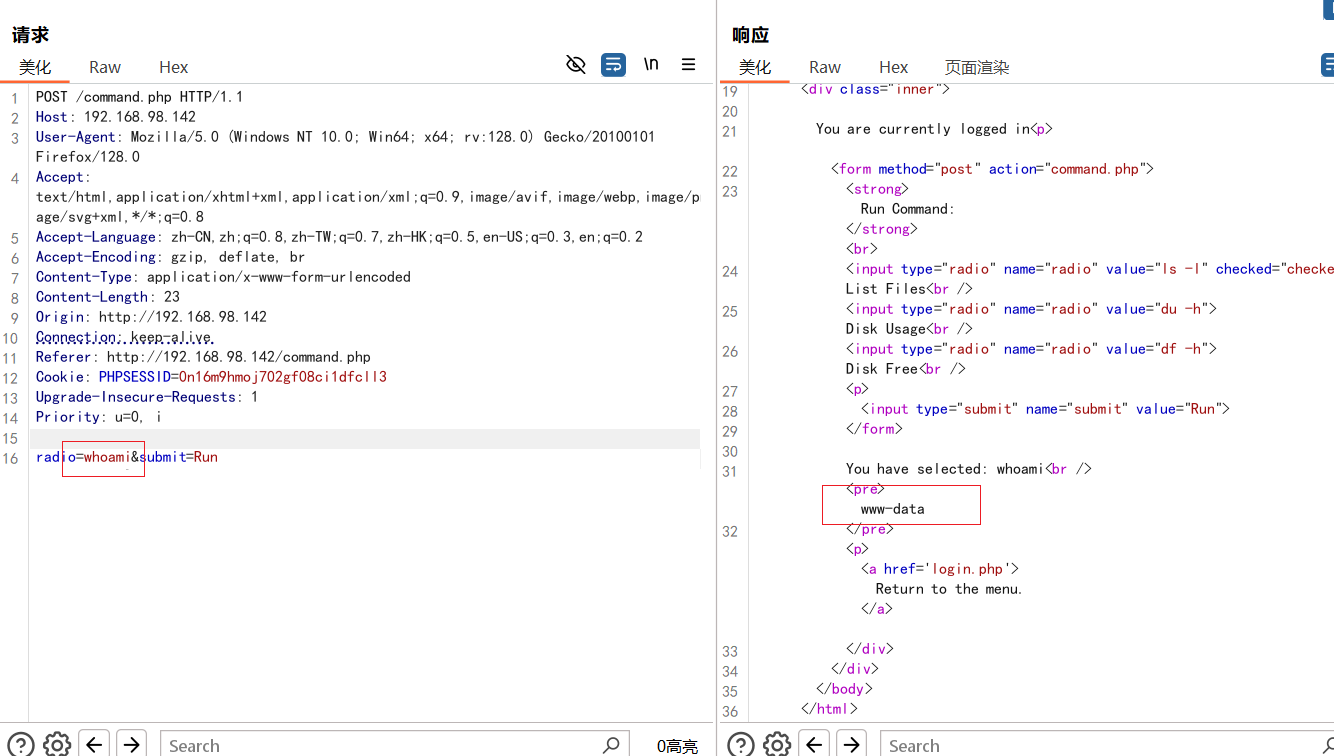Viewport: 1334px width, 756px height.
Task: Click the Accept-Encoding: gzip, deflate, br line
Action: (170, 257)
